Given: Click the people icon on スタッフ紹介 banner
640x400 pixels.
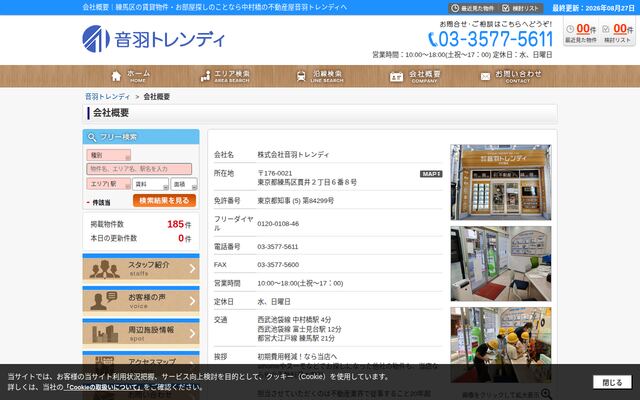Looking at the screenshot, I should 105,269.
